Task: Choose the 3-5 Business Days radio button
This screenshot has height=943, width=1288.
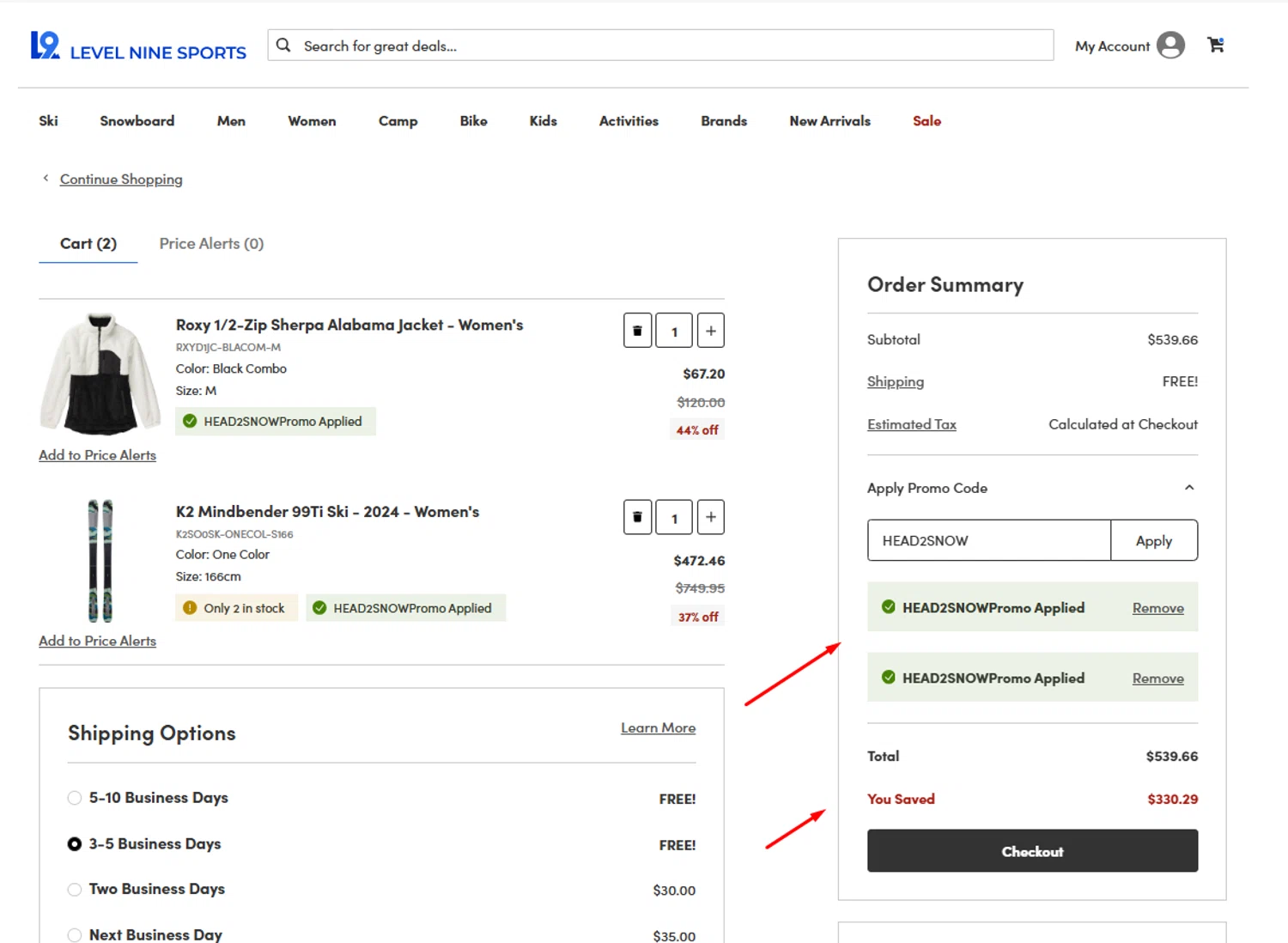Action: [x=75, y=844]
